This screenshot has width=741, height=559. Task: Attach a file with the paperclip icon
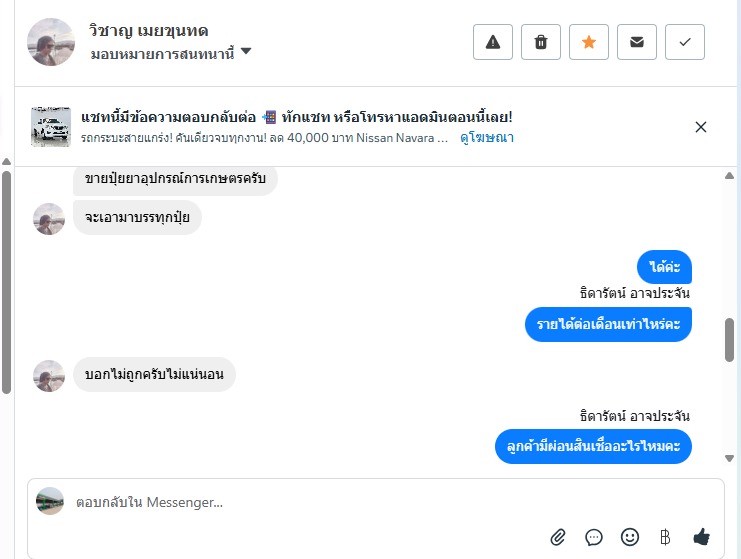pos(559,537)
